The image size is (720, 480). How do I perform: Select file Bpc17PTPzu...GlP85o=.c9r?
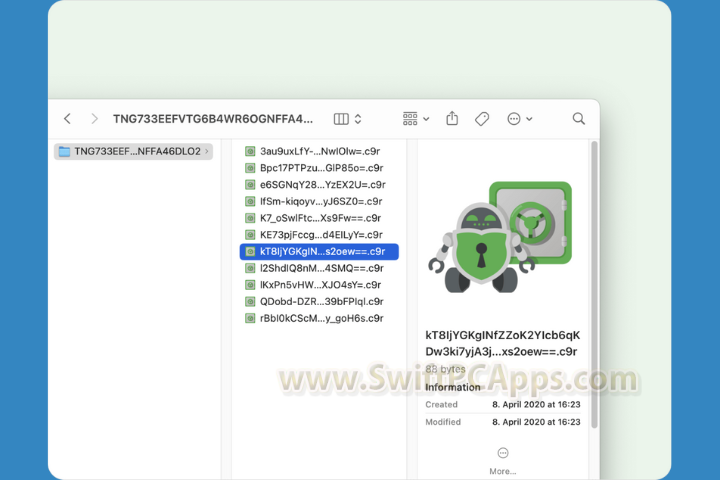point(319,168)
